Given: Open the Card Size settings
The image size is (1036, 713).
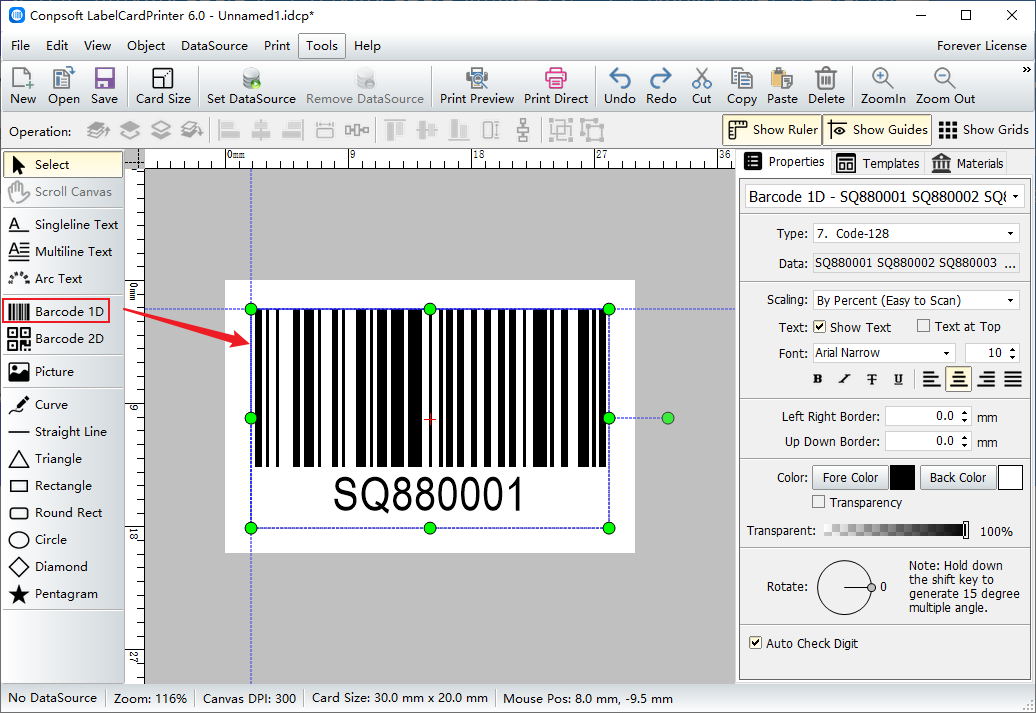Looking at the screenshot, I should coord(163,86).
